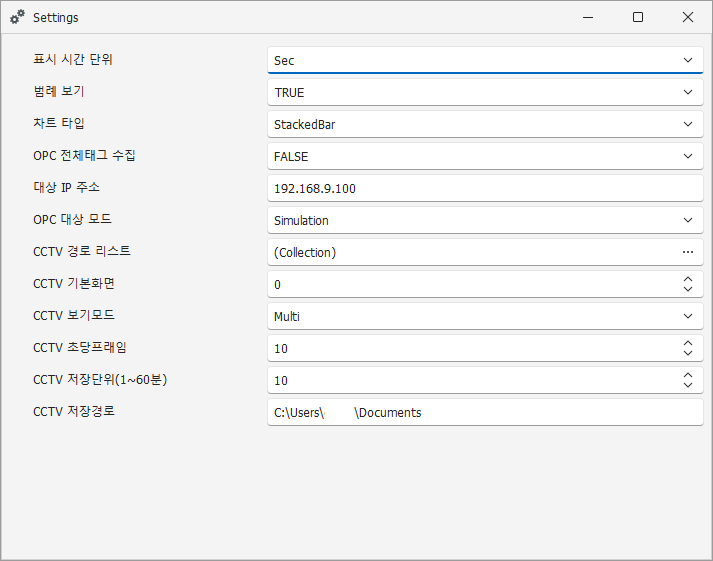Increase CCTV 초당프레임 using the up arrow

click(687, 343)
